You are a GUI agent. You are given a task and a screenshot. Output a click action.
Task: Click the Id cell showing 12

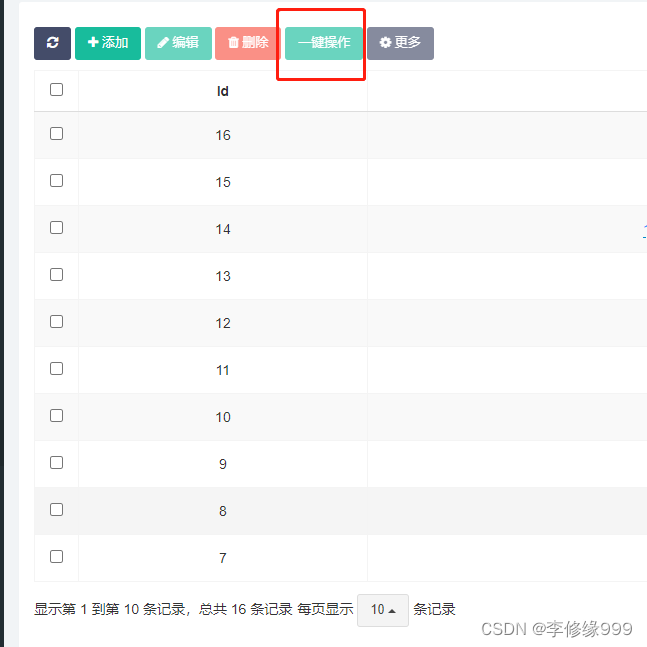click(223, 324)
